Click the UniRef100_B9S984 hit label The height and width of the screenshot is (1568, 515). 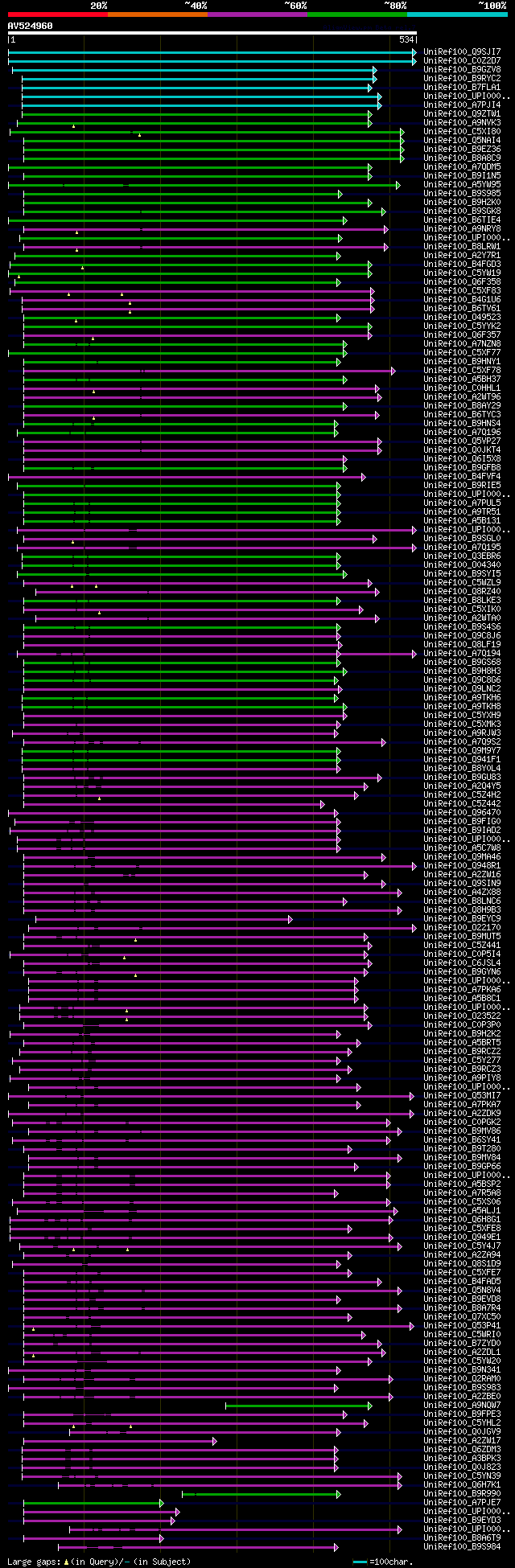462,1547
